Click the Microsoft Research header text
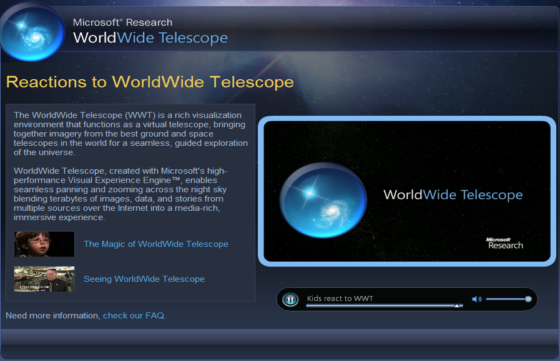The width and height of the screenshot is (560, 361). pos(122,22)
